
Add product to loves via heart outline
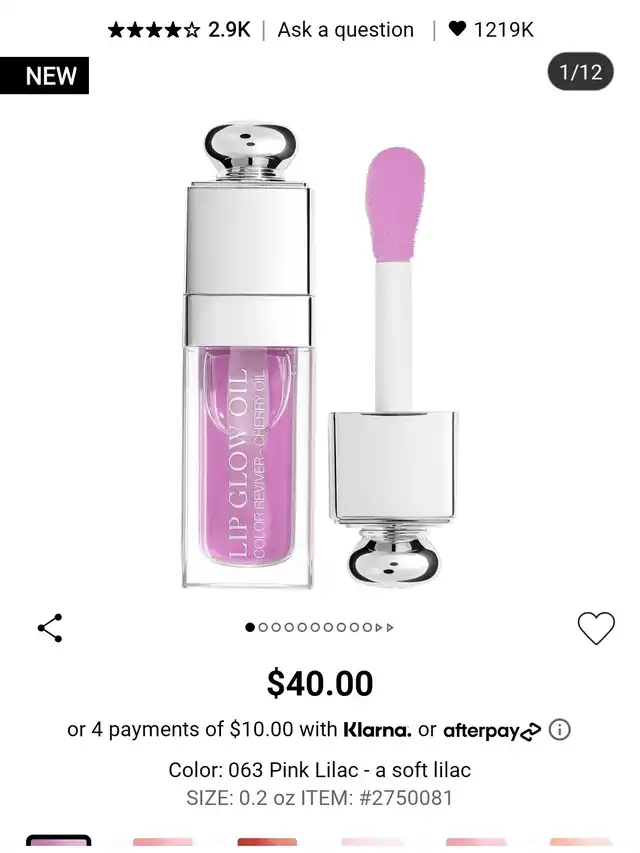596,628
